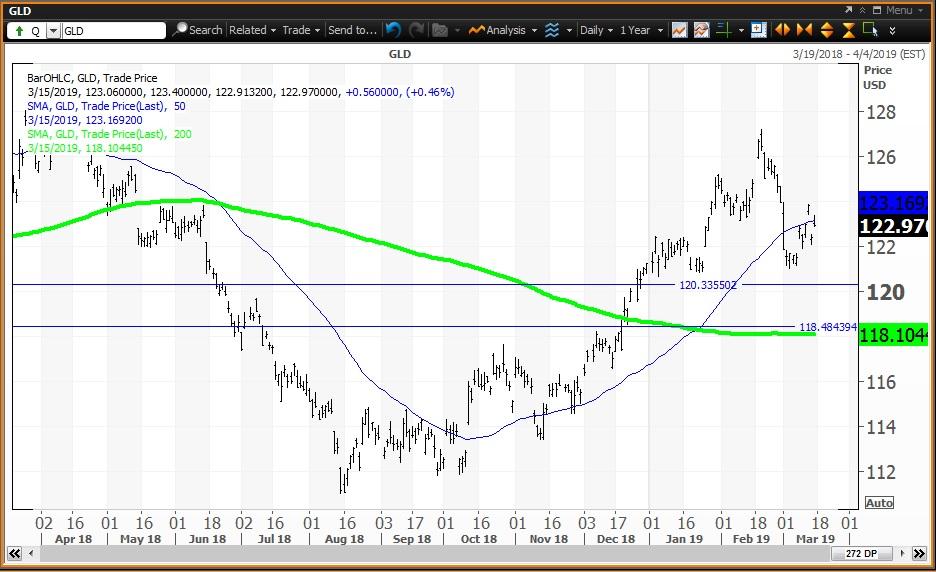Click the line chart style icon
936x572 pixels.
pyautogui.click(x=679, y=30)
